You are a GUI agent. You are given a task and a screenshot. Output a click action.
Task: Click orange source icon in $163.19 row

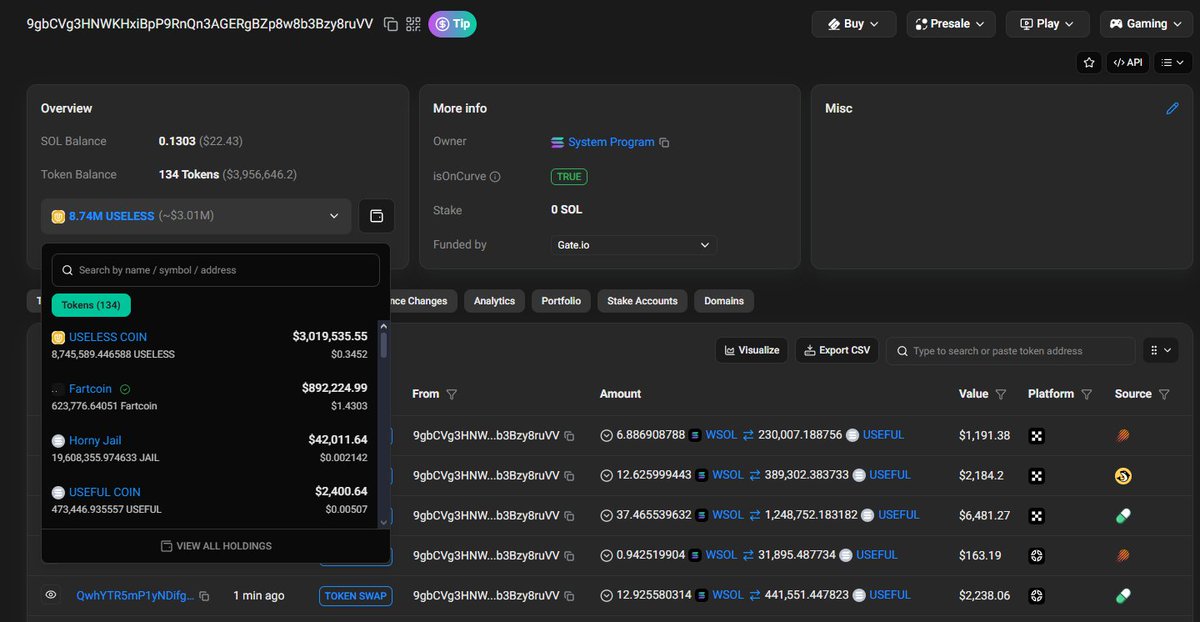(1123, 555)
